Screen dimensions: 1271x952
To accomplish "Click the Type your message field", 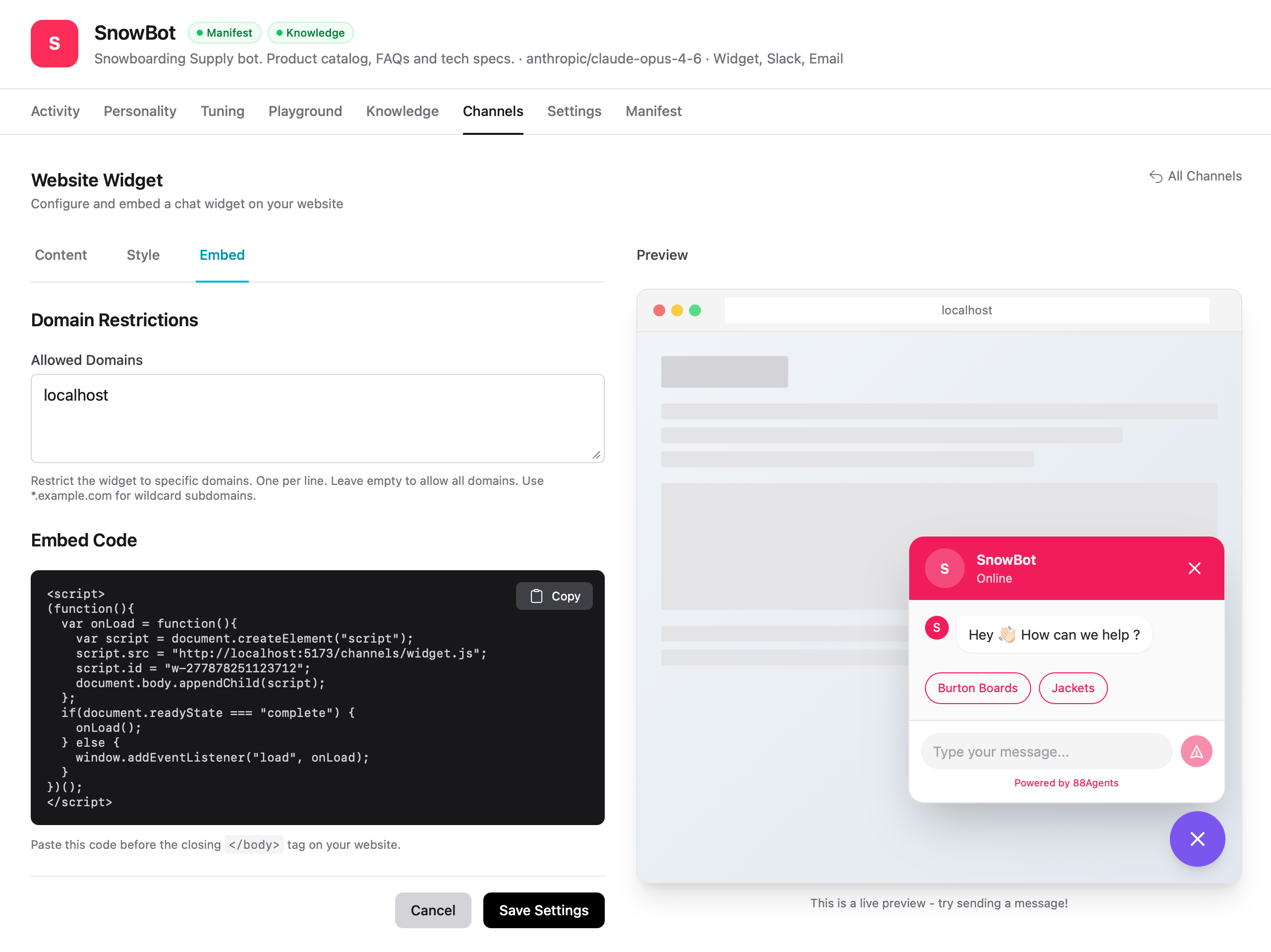I will [1046, 751].
